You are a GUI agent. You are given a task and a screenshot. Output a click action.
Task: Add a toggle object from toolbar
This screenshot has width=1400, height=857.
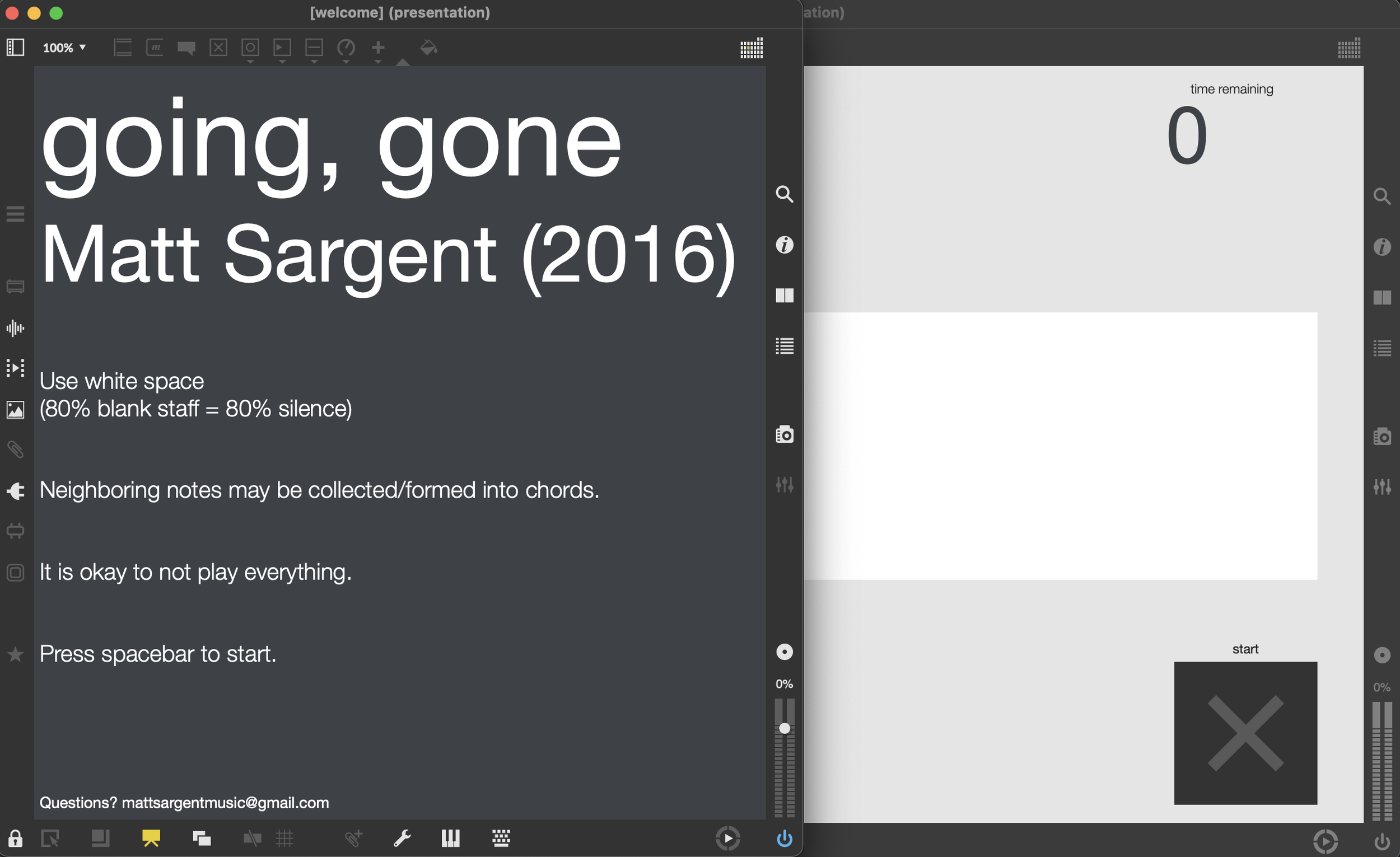click(218, 47)
